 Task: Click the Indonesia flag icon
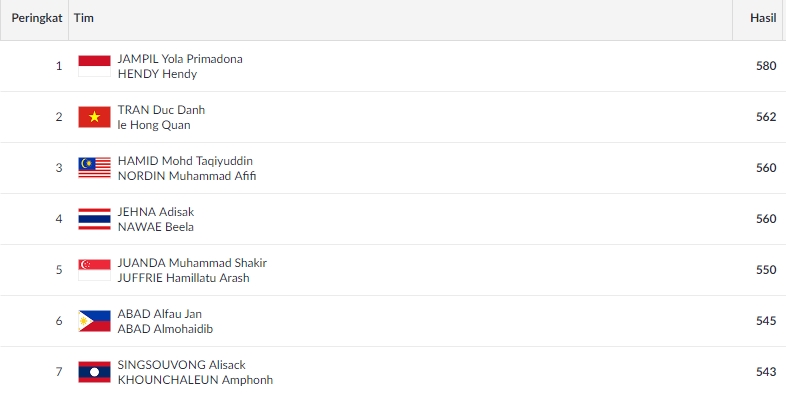click(94, 66)
